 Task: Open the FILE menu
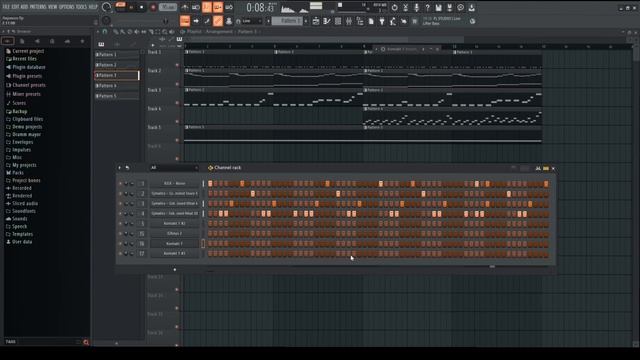(x=6, y=7)
